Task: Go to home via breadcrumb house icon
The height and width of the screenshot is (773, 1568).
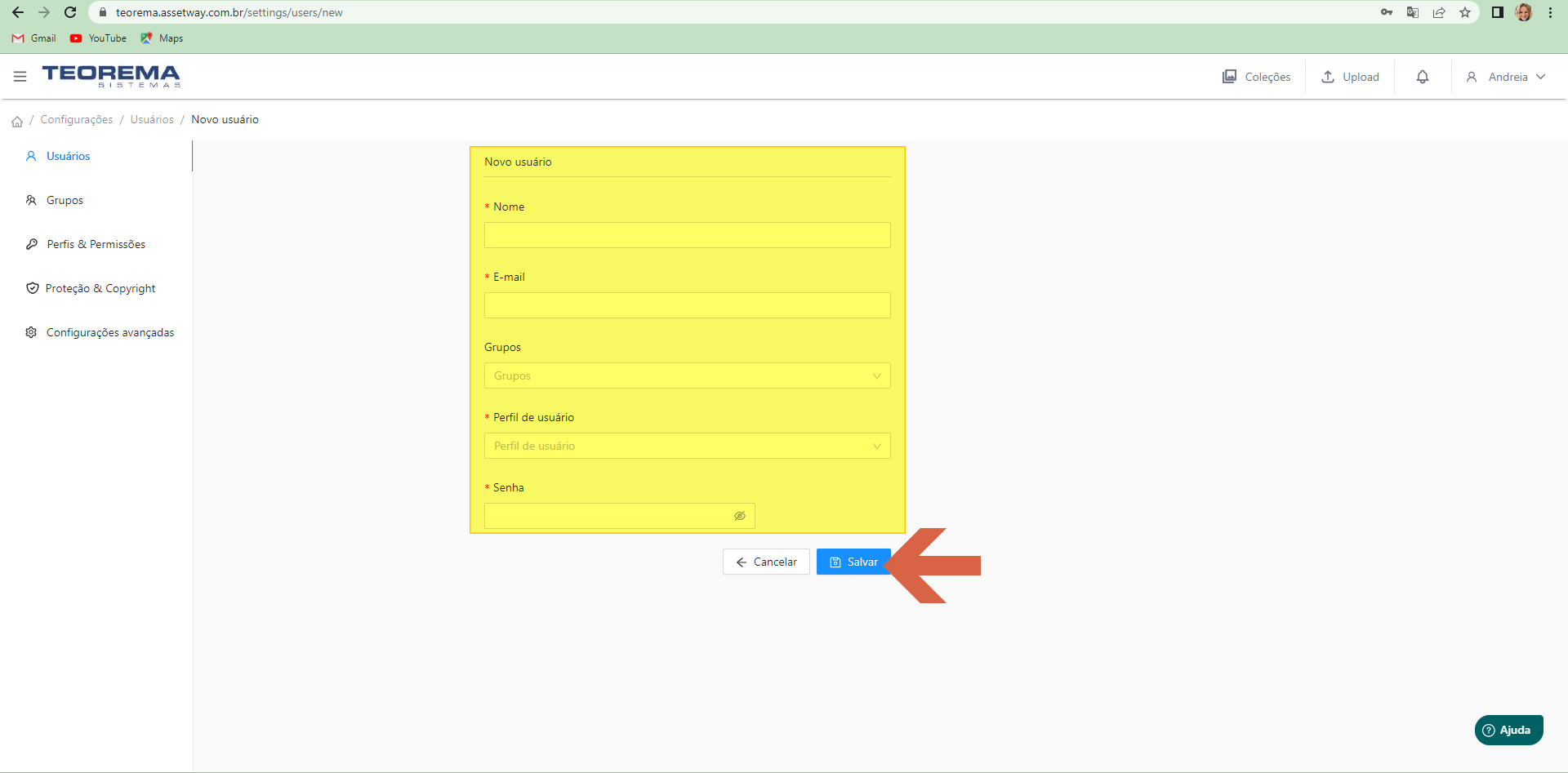Action: 17,122
